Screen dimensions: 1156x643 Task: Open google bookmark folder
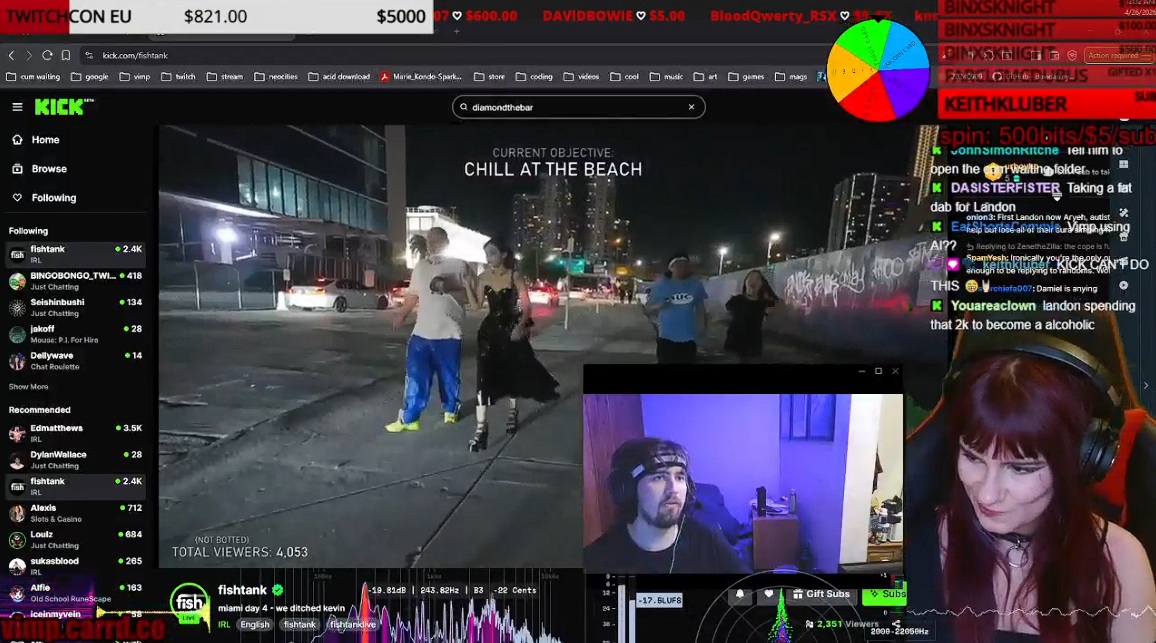coord(90,77)
